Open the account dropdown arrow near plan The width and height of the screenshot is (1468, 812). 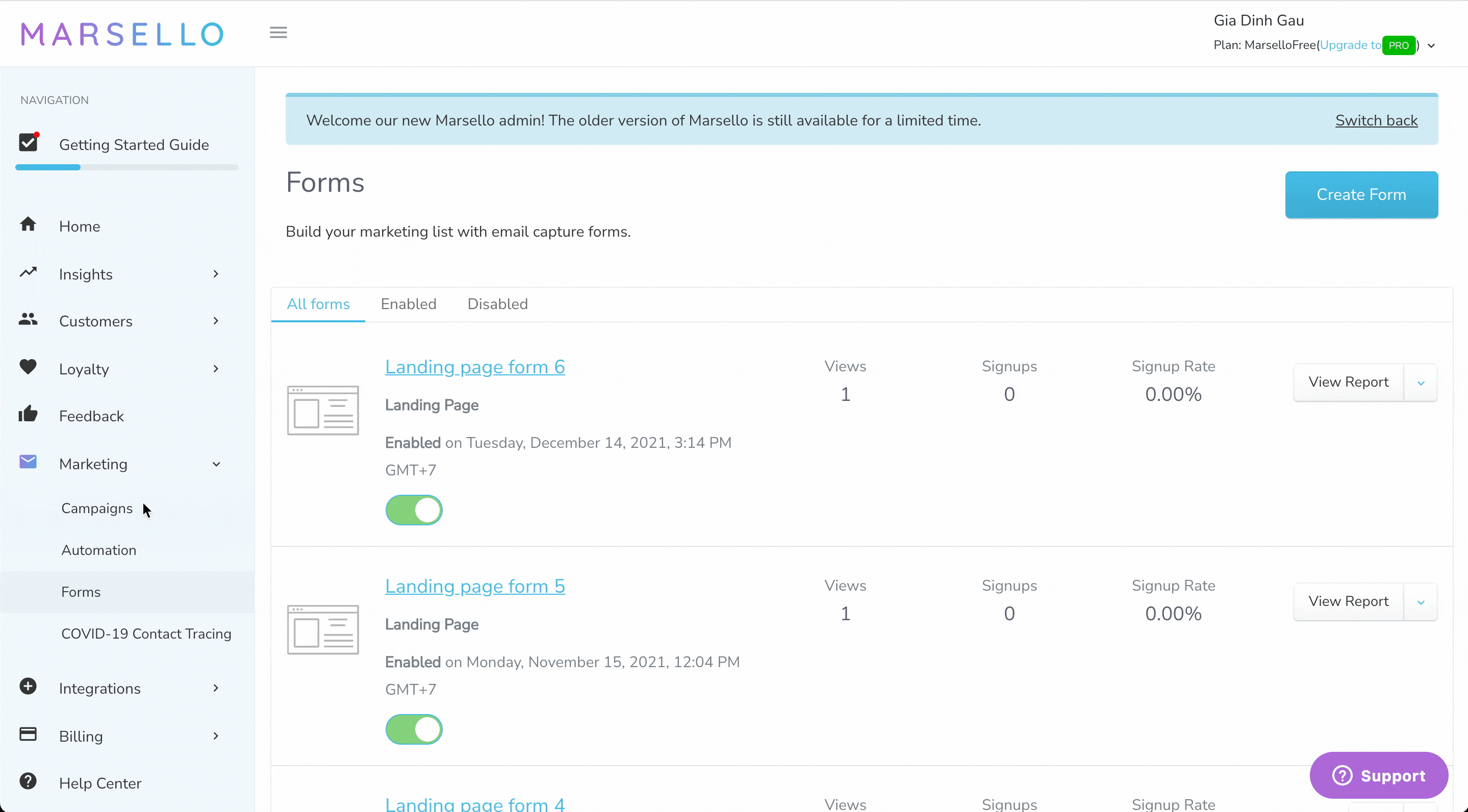point(1431,45)
